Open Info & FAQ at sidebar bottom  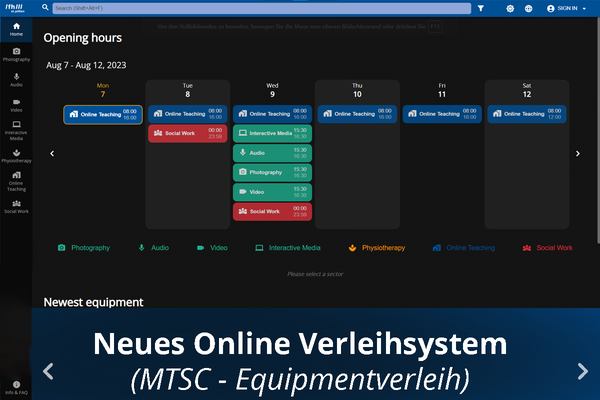[16, 388]
